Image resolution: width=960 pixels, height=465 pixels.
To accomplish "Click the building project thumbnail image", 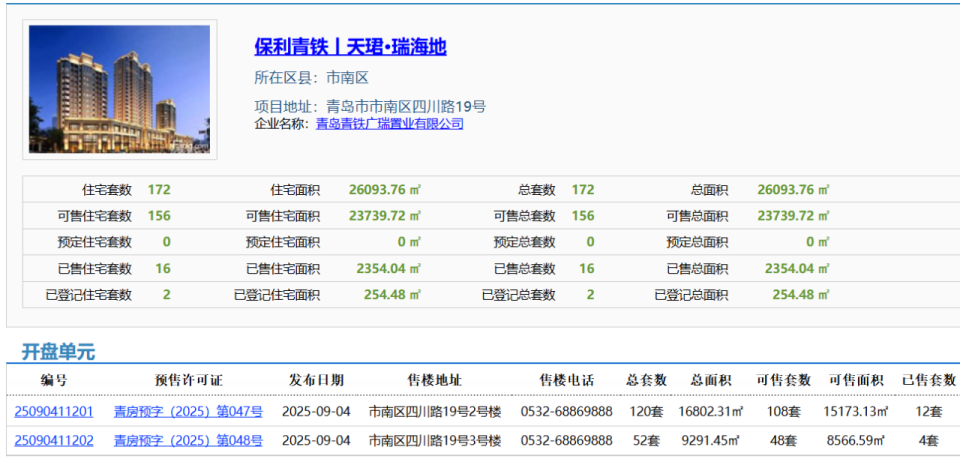I will 119,90.
